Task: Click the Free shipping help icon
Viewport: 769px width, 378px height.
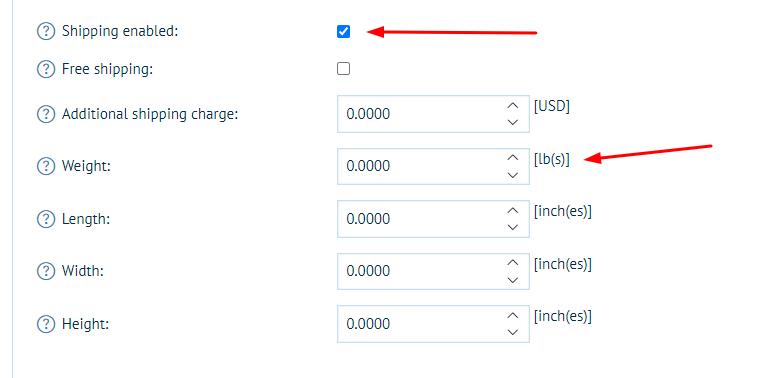Action: click(46, 69)
